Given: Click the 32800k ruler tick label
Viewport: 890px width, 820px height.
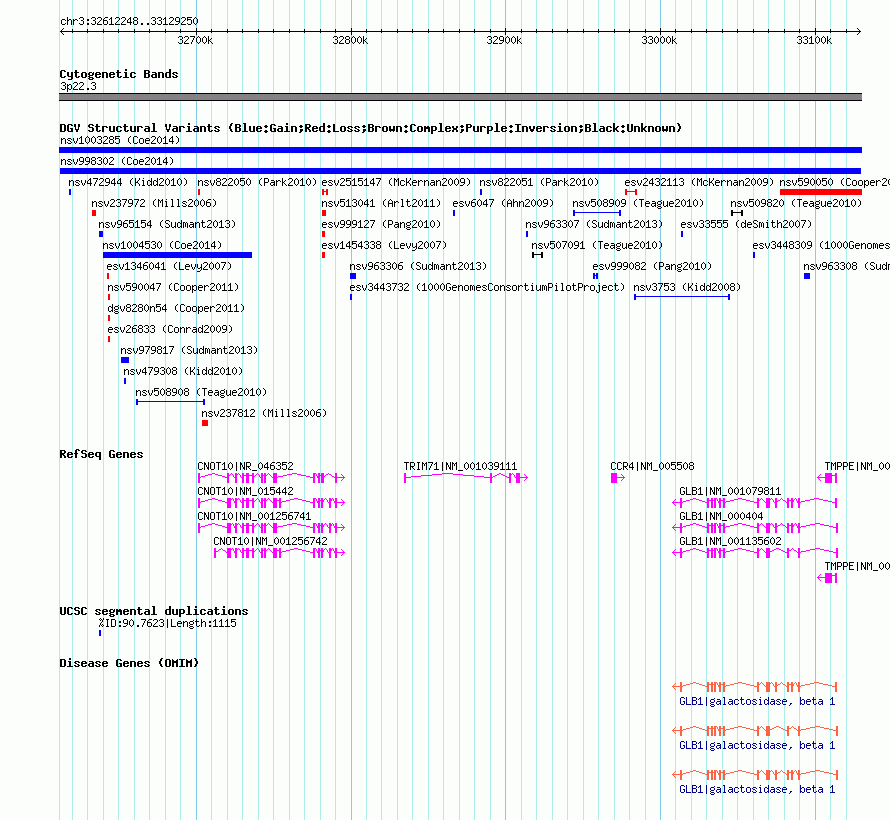Looking at the screenshot, I should [x=350, y=40].
